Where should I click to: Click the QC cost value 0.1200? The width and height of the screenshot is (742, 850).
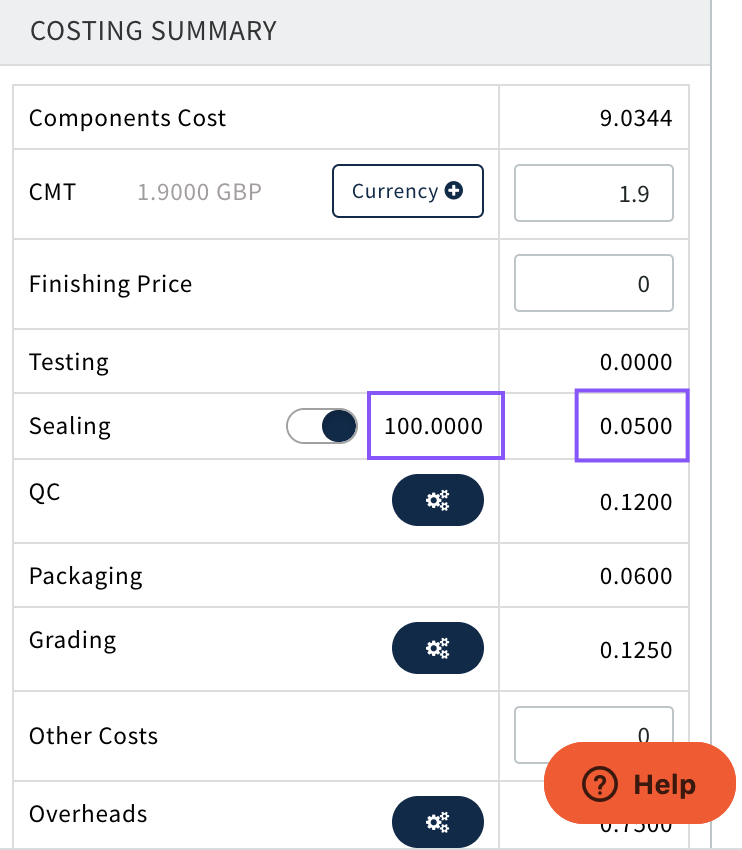tap(636, 502)
